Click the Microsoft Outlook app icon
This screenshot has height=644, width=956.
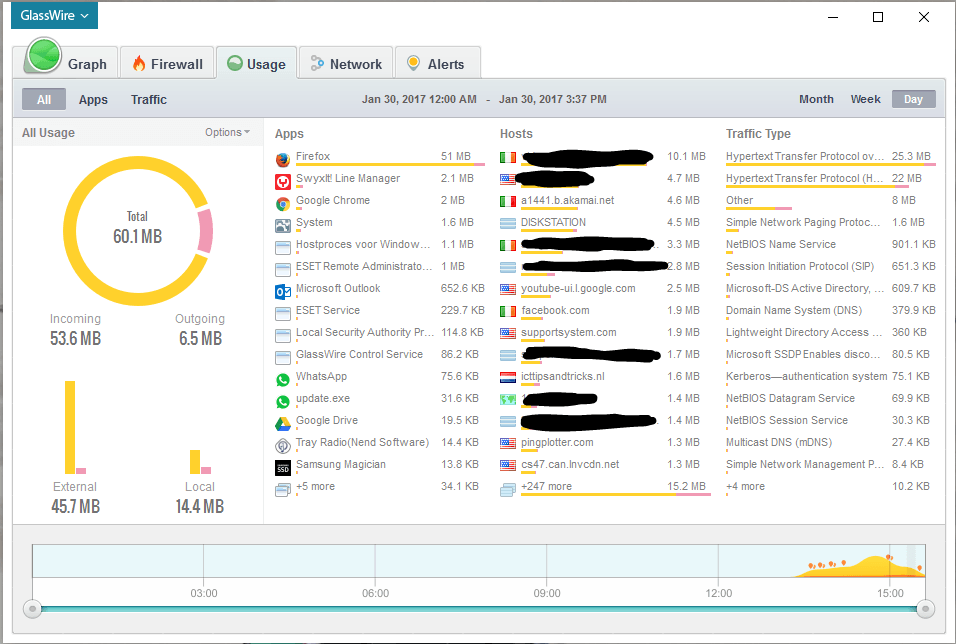282,292
